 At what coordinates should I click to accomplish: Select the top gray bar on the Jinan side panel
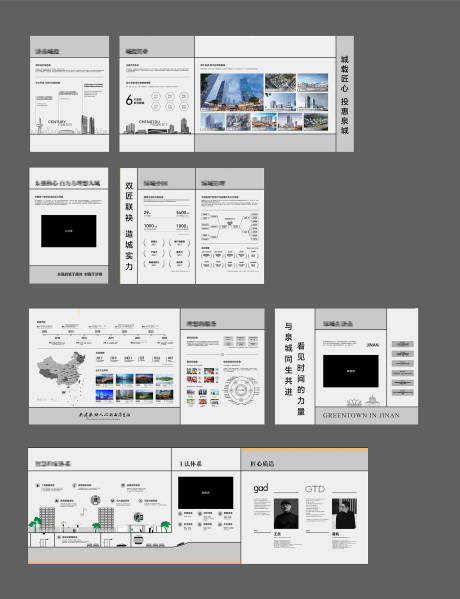pyautogui.click(x=403, y=344)
